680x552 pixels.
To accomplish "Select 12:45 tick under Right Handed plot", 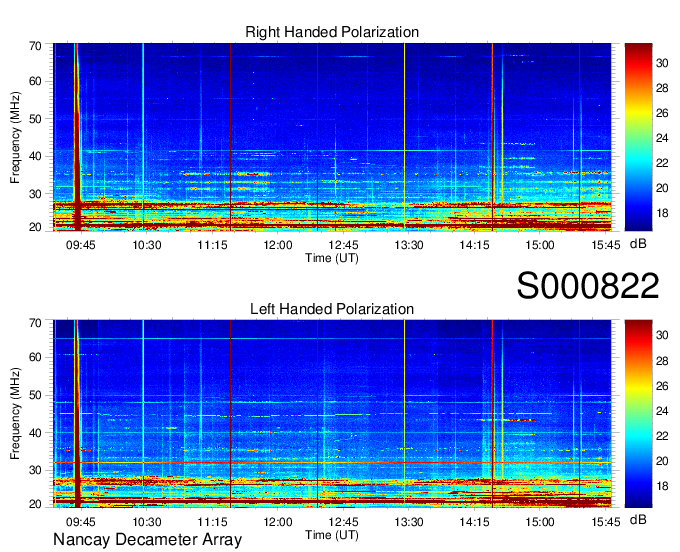I will 343,245.
